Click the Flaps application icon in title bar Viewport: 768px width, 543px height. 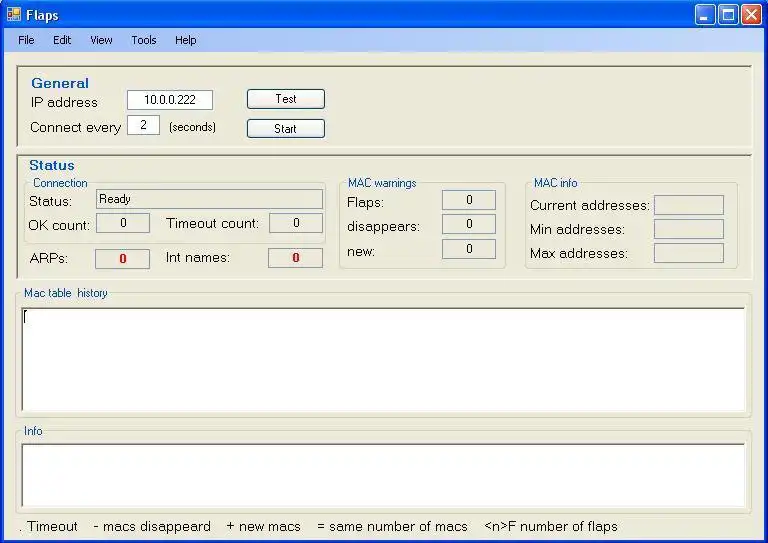(14, 14)
